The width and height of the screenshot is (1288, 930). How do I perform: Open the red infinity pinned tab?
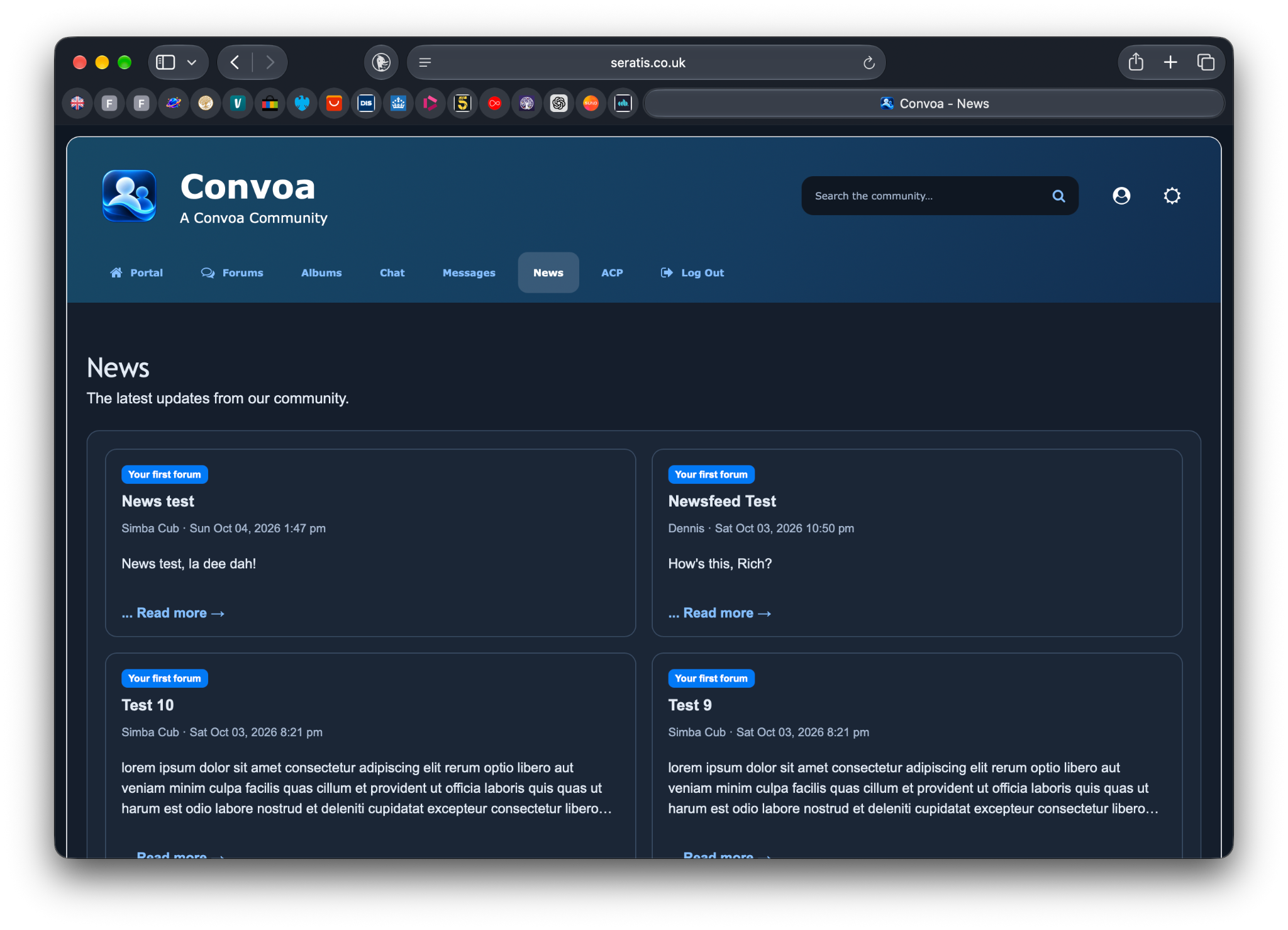494,103
